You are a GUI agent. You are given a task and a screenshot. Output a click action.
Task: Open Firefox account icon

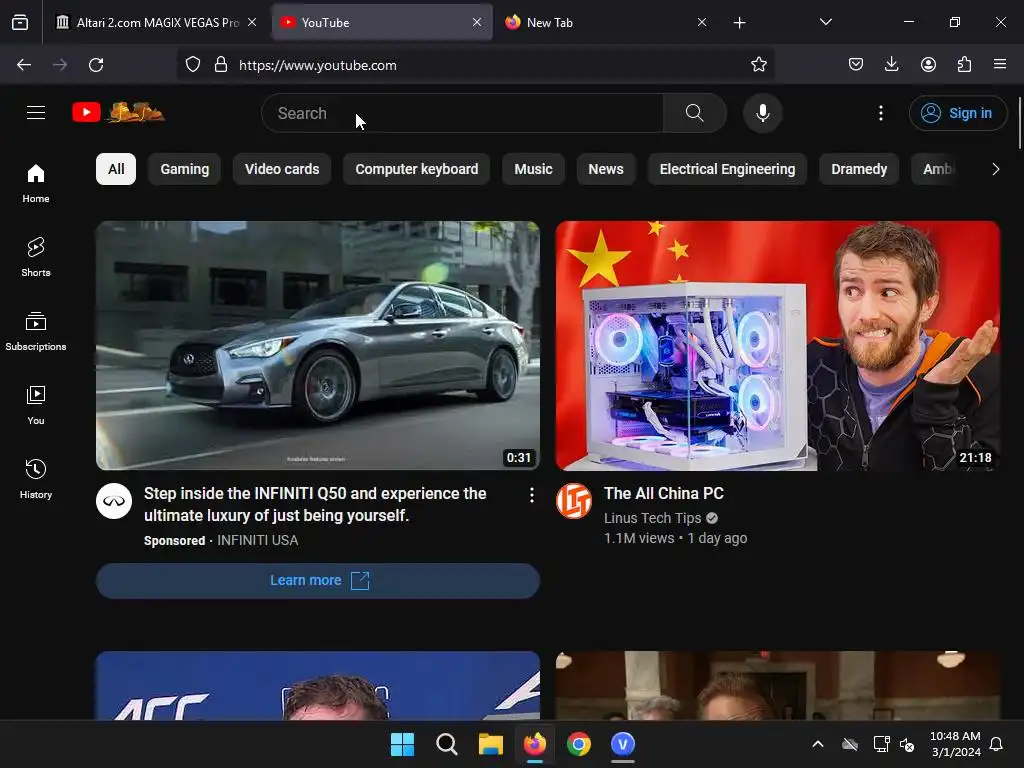[x=928, y=64]
